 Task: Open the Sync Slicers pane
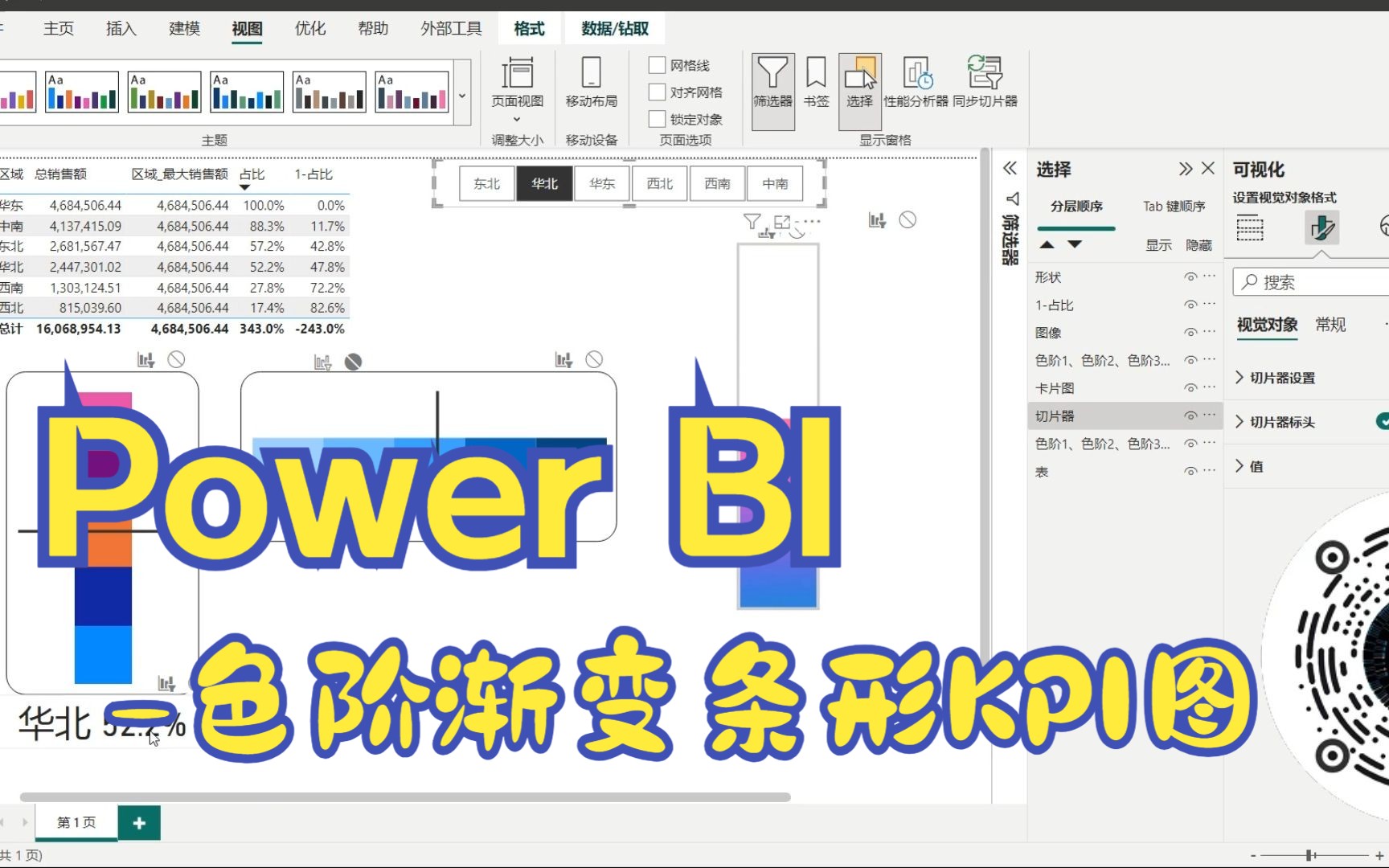(985, 82)
